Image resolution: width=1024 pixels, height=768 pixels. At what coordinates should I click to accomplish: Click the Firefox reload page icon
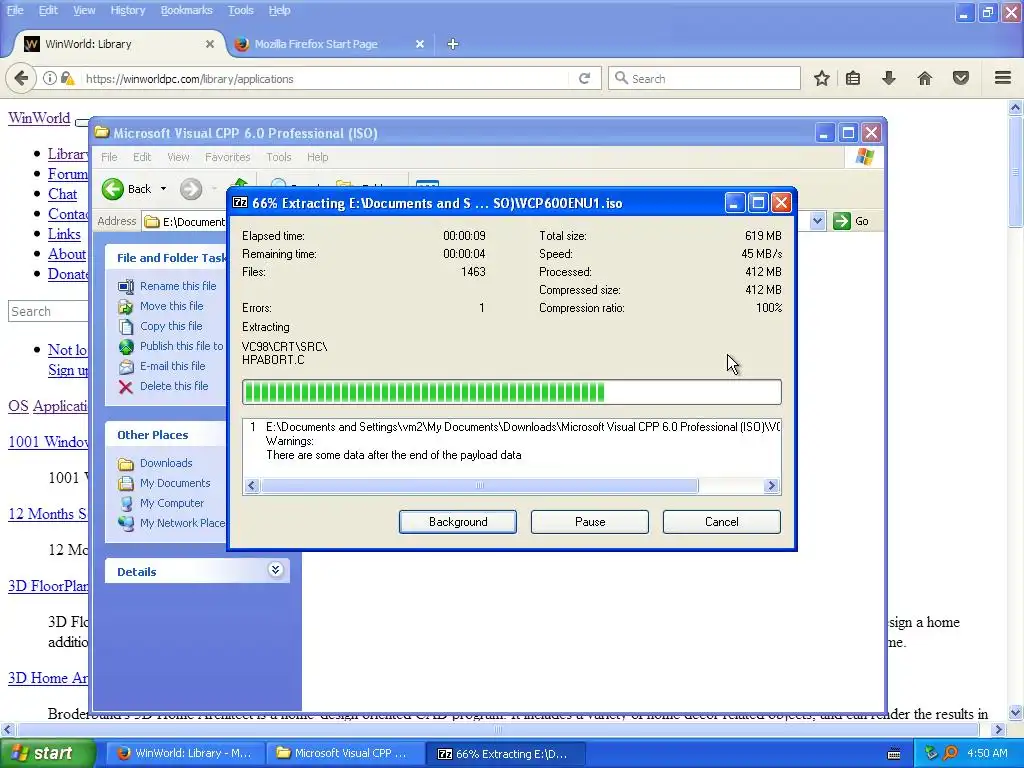[x=584, y=78]
